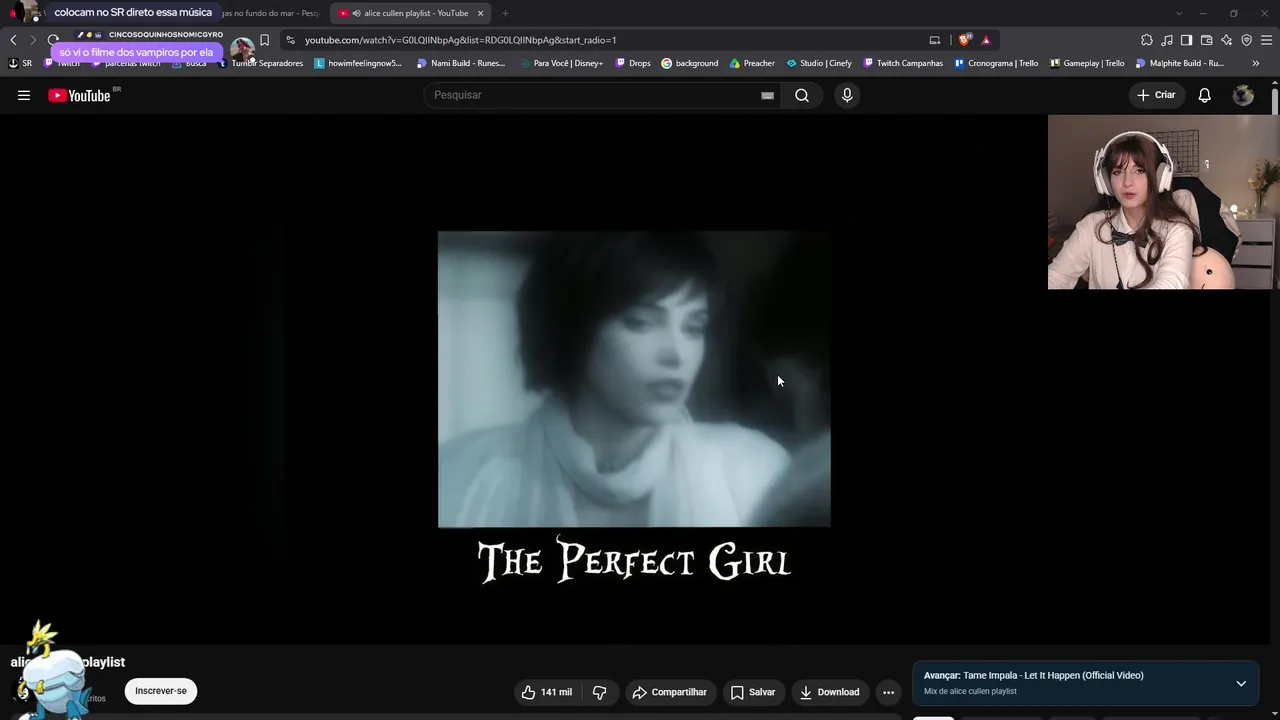The height and width of the screenshot is (720, 1280).
Task: Bookmark this page with the bookmark icon
Action: pos(265,40)
